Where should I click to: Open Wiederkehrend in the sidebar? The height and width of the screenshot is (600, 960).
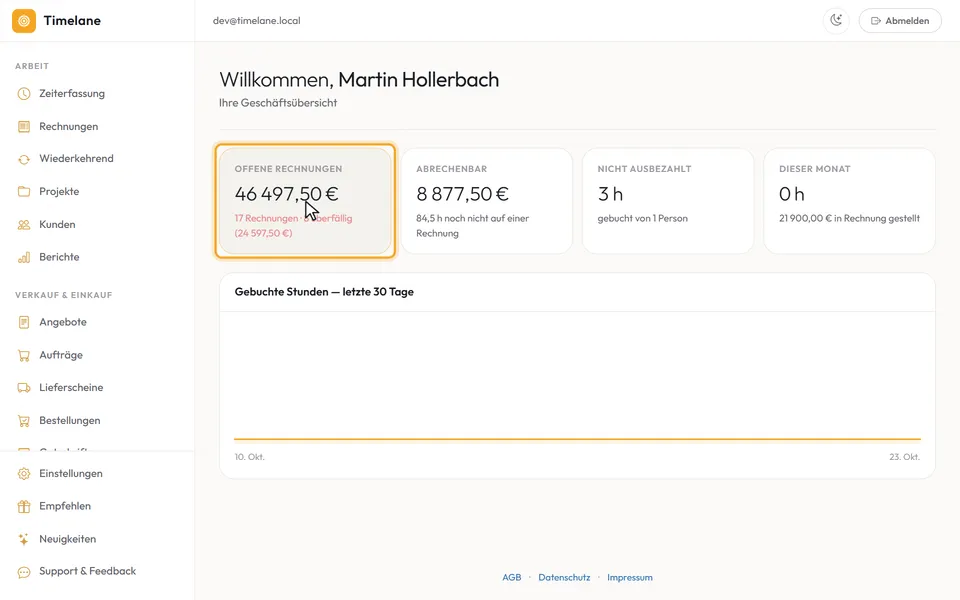click(x=77, y=159)
